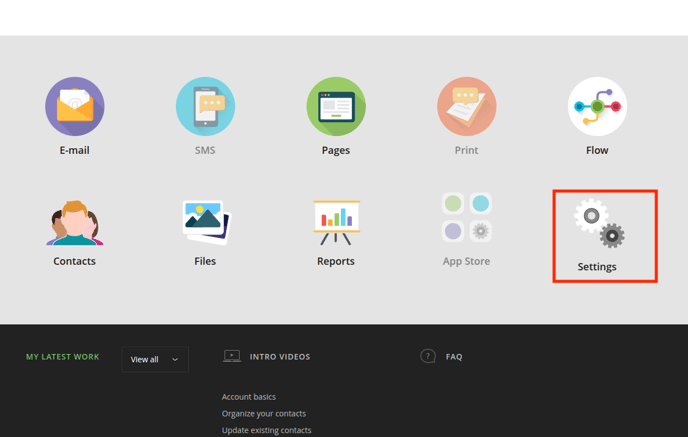Click the Intro Videos monitor icon
This screenshot has height=437, width=688.
click(x=232, y=356)
